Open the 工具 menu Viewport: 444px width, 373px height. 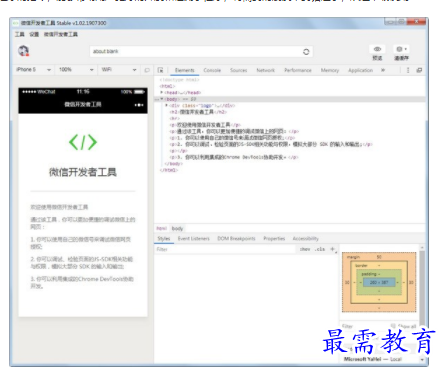[19, 34]
